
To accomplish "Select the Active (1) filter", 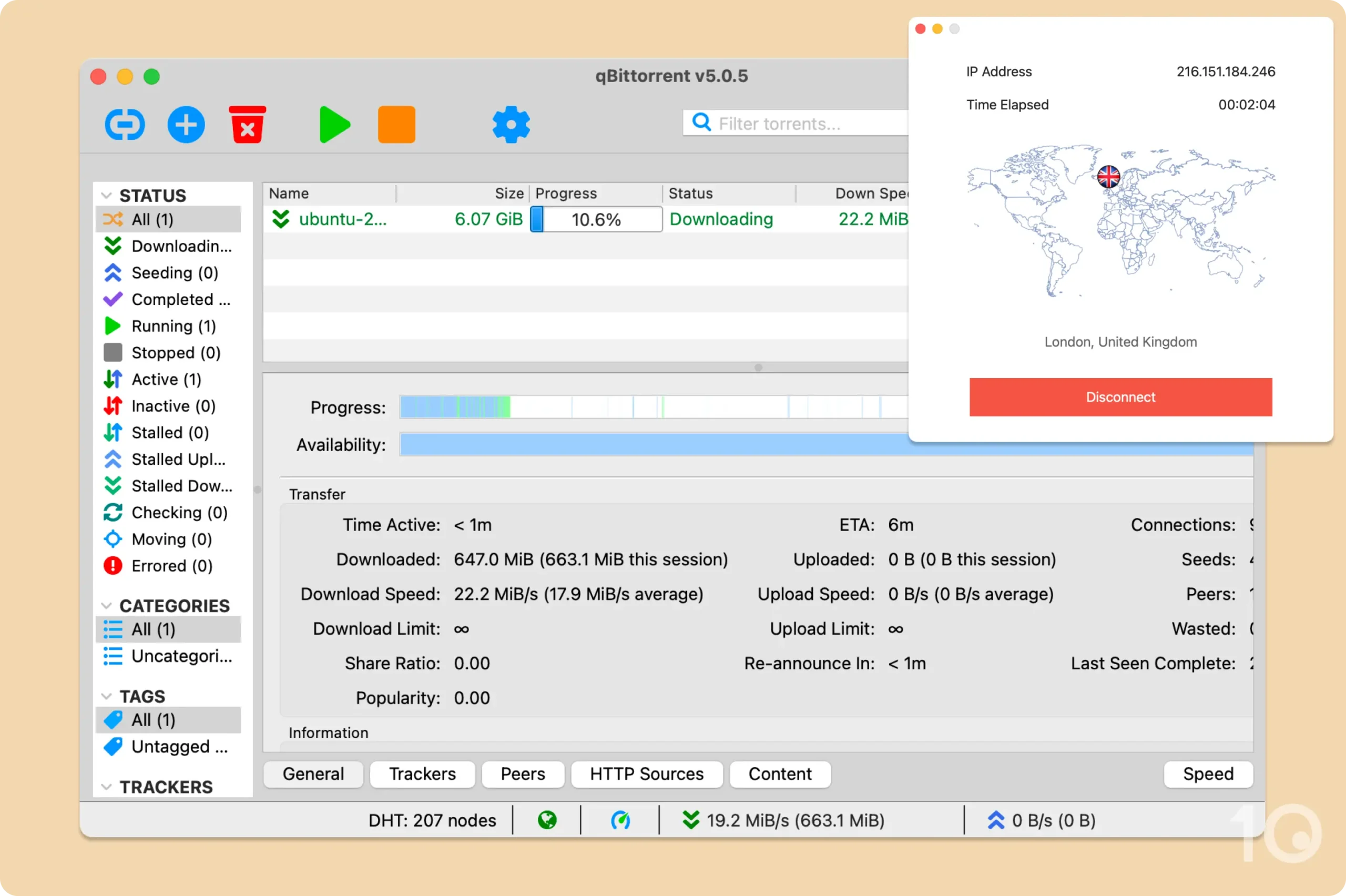I will pos(169,380).
